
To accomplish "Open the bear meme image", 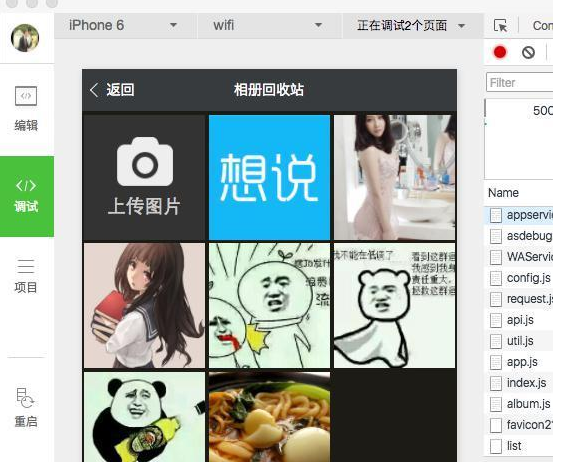I will click(394, 305).
